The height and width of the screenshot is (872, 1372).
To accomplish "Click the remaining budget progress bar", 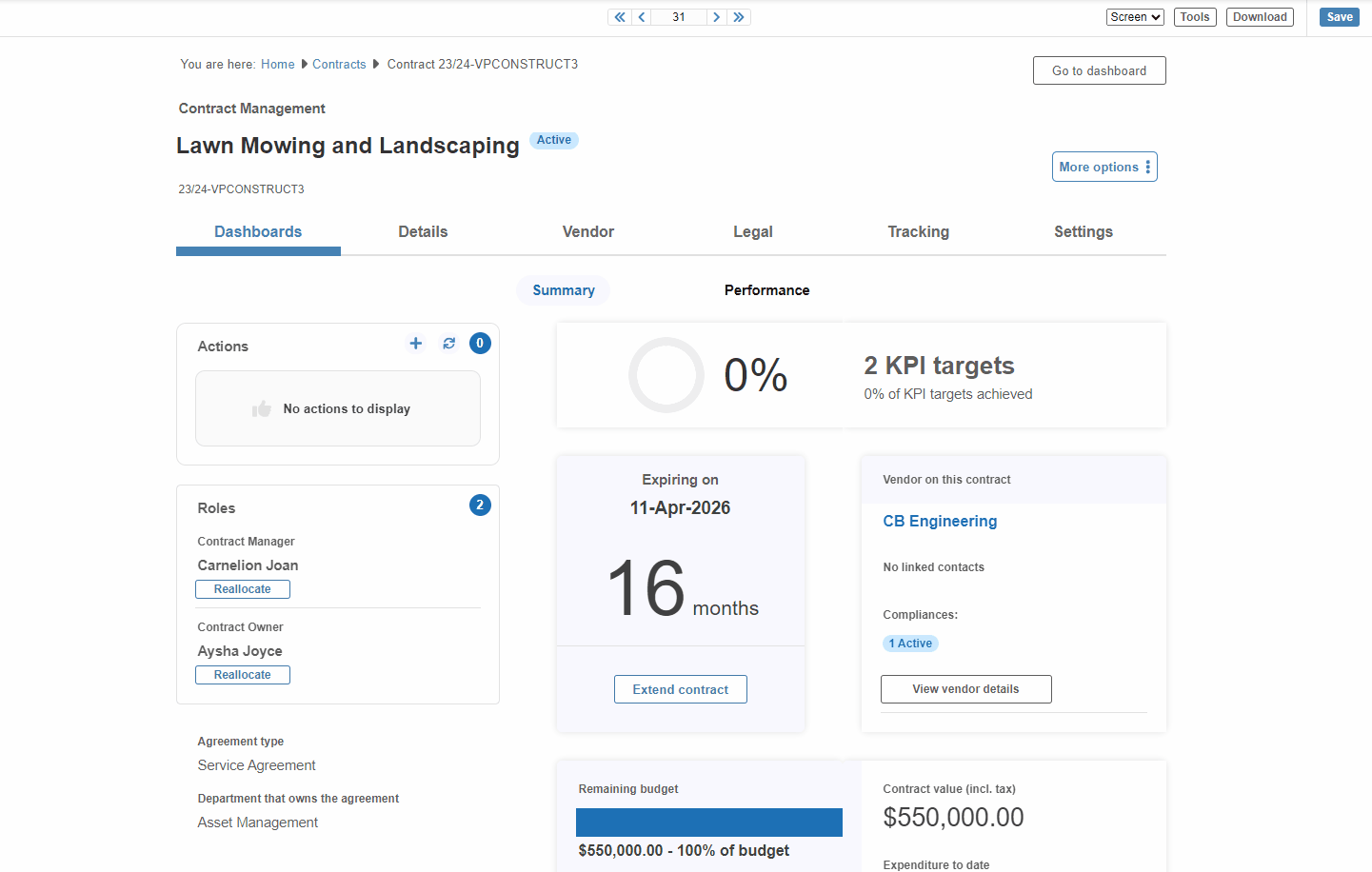I will pos(709,822).
